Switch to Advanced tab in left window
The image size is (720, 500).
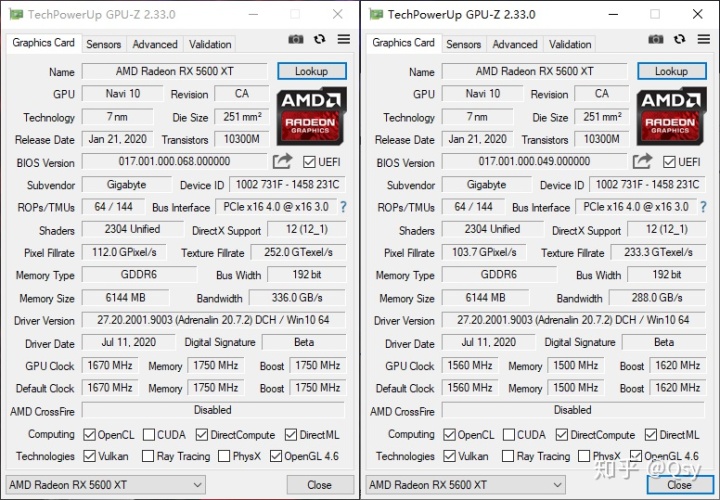155,44
